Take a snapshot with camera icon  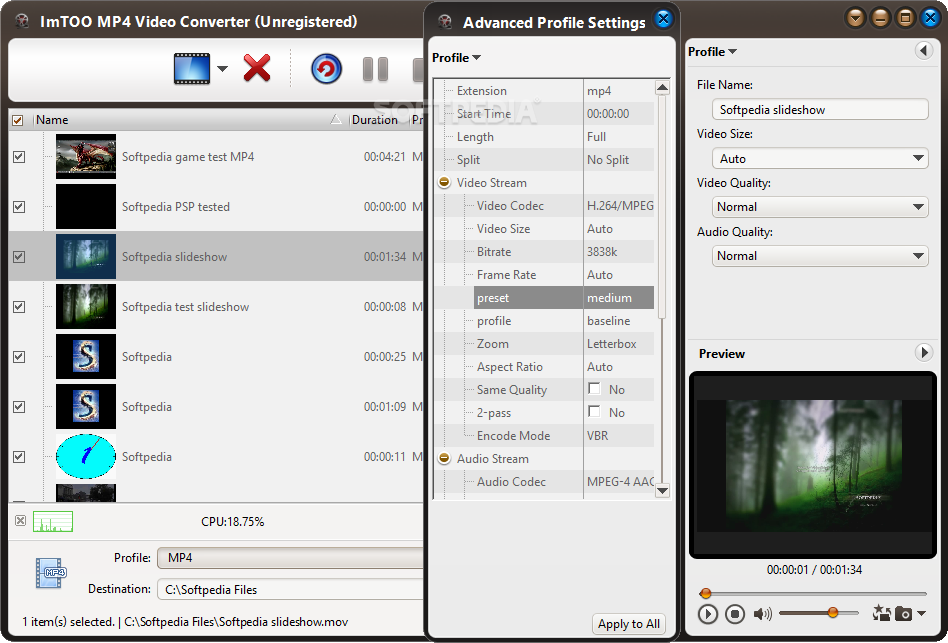[903, 614]
